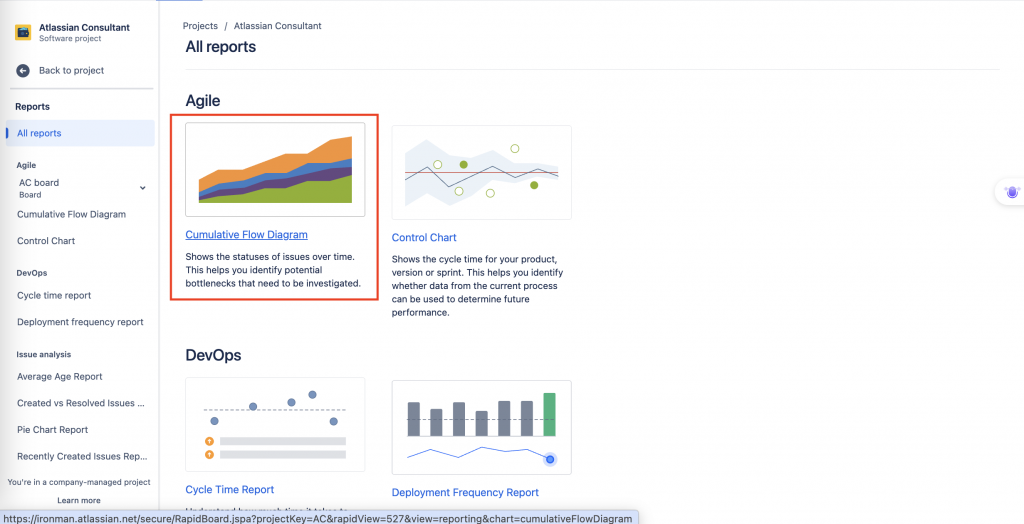Click the AC board label in sidebar

[x=39, y=183]
